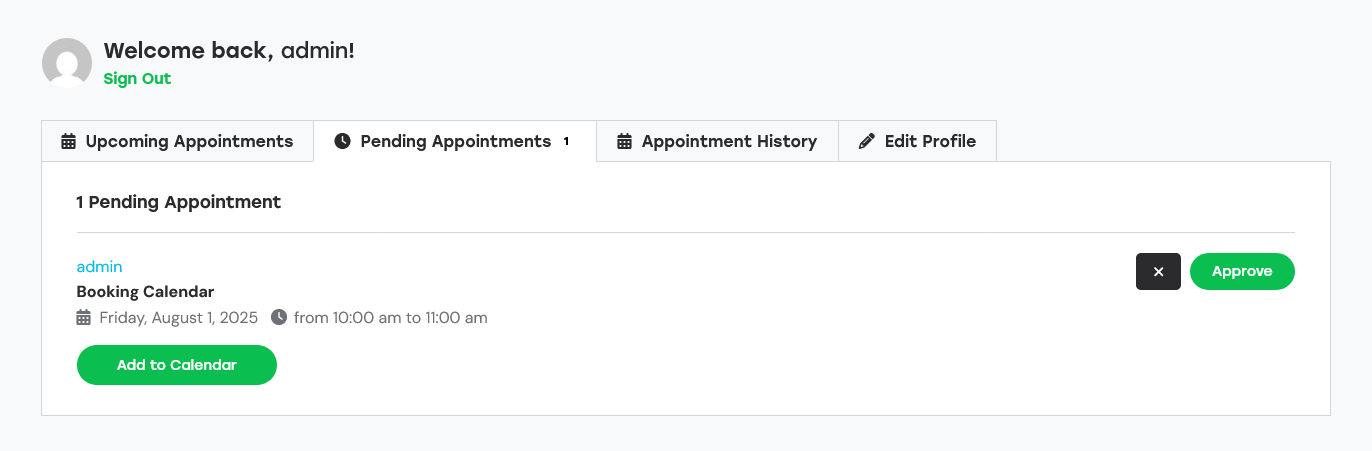Click the calendar icon on Upcoming Appointments tab
Viewport: 1372px width, 451px height.
click(x=68, y=141)
